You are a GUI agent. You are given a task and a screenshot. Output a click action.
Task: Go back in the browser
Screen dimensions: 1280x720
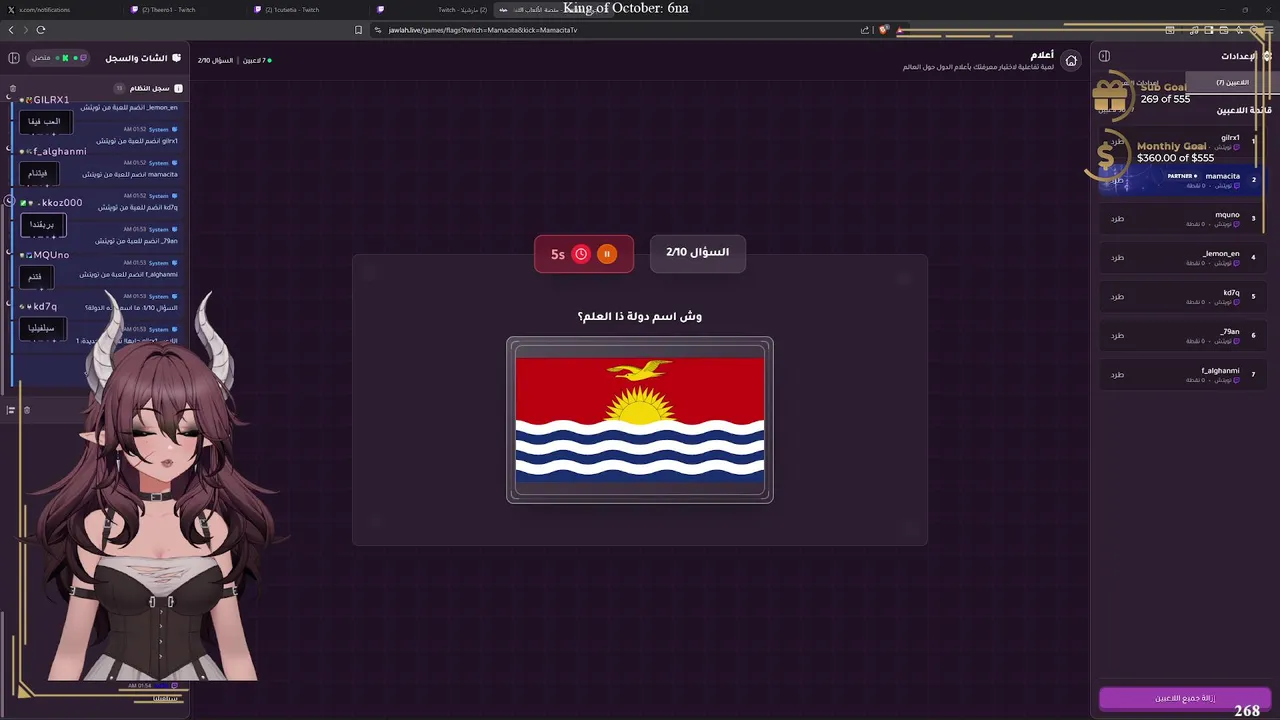(12, 30)
